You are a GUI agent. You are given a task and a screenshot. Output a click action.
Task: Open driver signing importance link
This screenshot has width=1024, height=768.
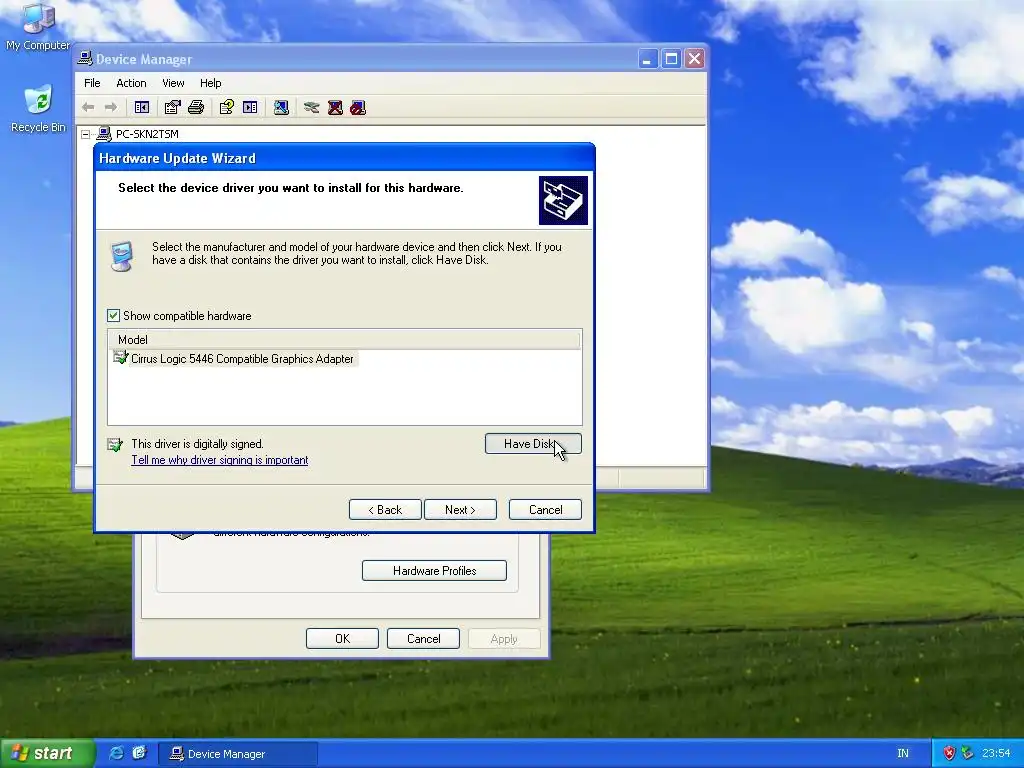[219, 460]
